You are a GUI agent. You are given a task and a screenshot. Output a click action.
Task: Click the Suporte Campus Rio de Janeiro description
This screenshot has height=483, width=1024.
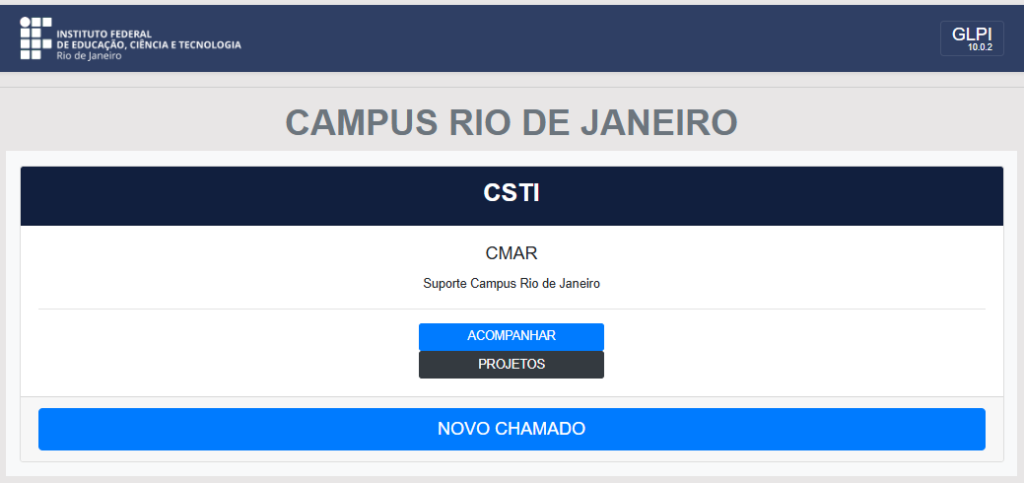511,283
